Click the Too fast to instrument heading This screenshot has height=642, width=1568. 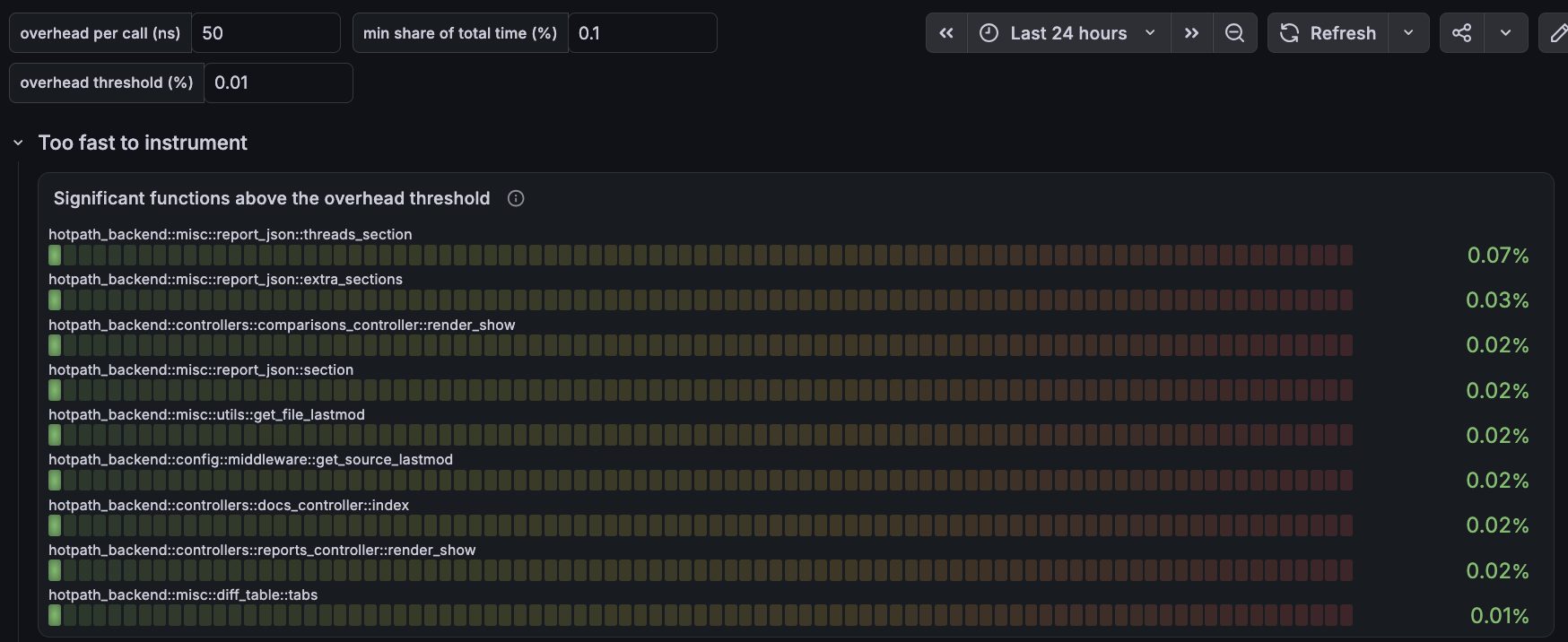pyautogui.click(x=143, y=143)
